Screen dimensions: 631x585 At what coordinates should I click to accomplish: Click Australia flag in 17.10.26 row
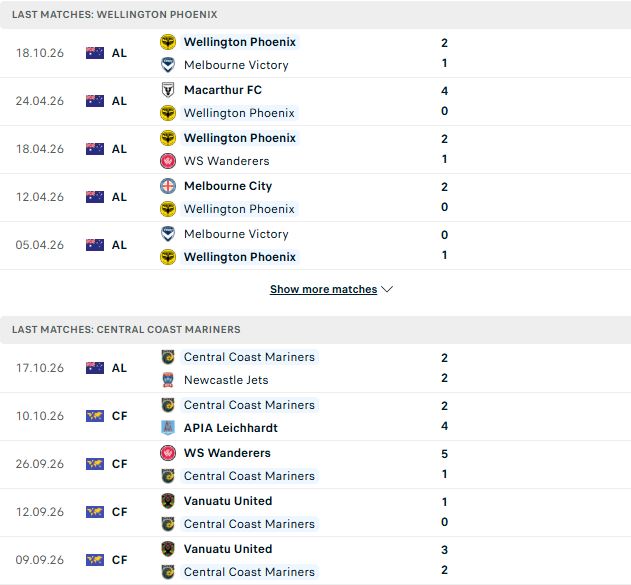pyautogui.click(x=95, y=368)
